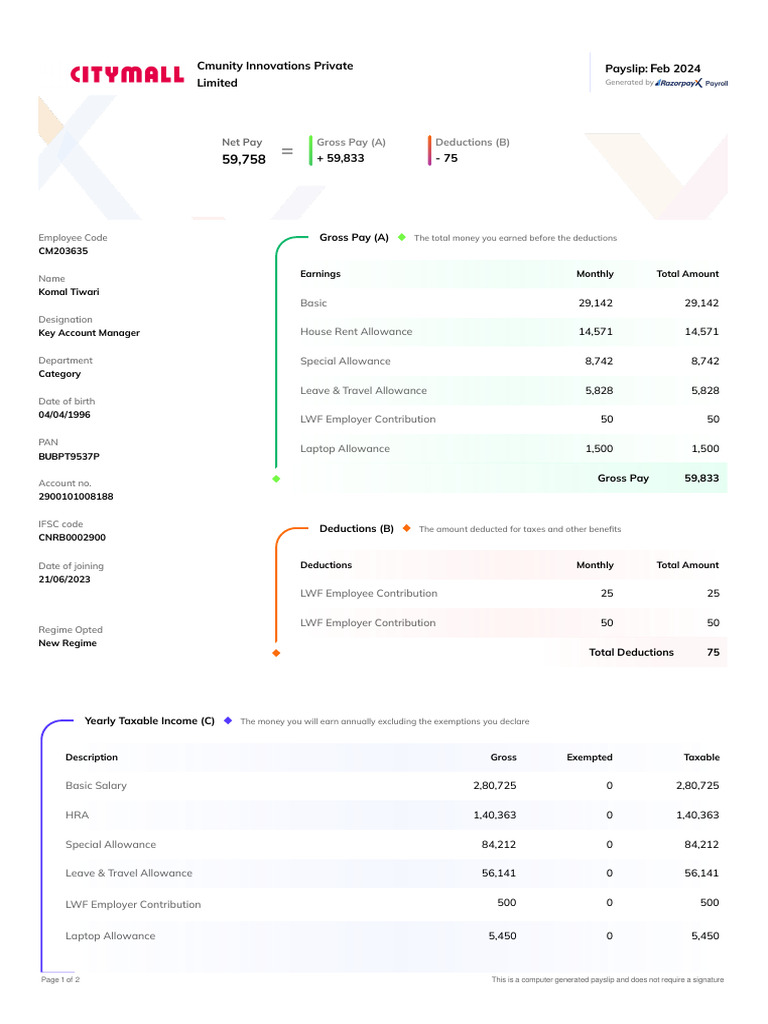
Task: Select Gross Pay total 59,833 in Earnings table
Action: click(x=701, y=478)
